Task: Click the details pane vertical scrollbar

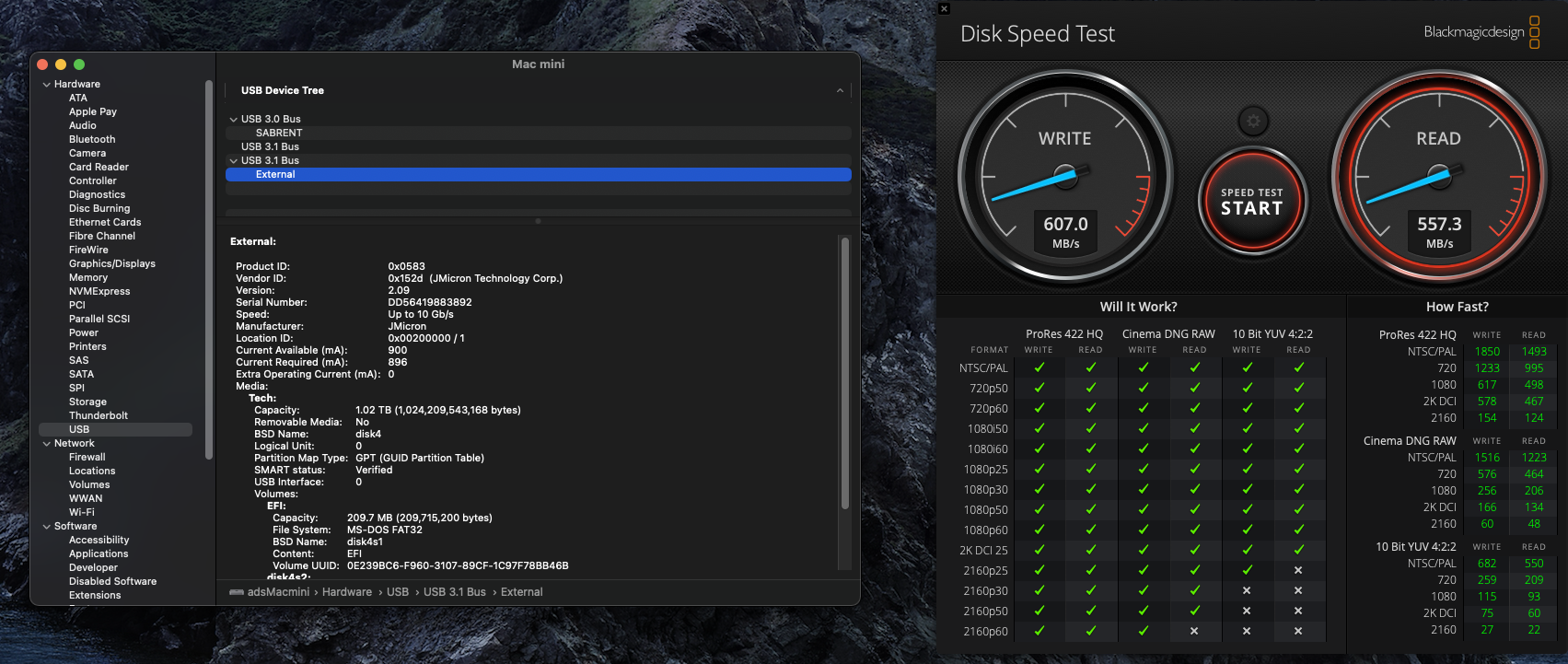Action: point(844,373)
